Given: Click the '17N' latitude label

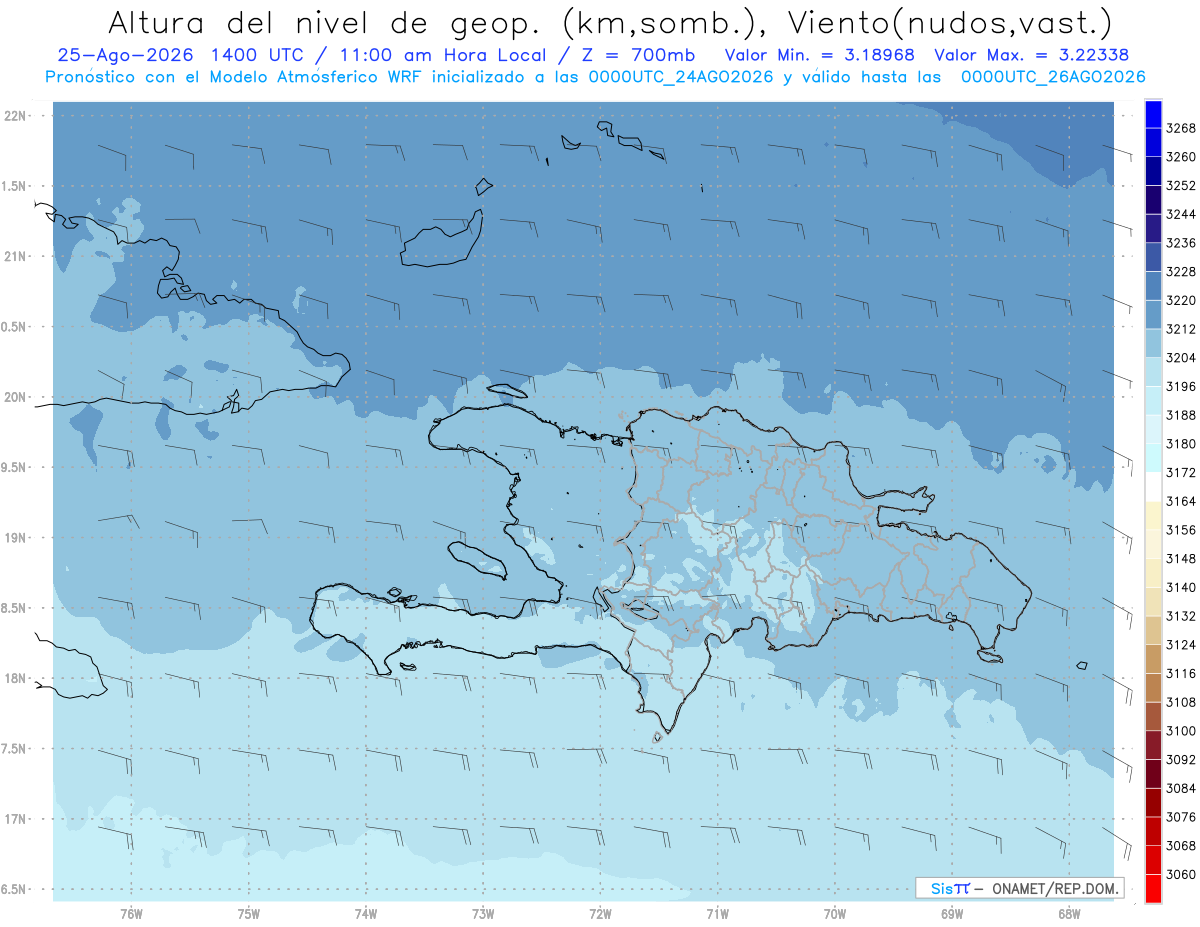Looking at the screenshot, I should tap(17, 819).
